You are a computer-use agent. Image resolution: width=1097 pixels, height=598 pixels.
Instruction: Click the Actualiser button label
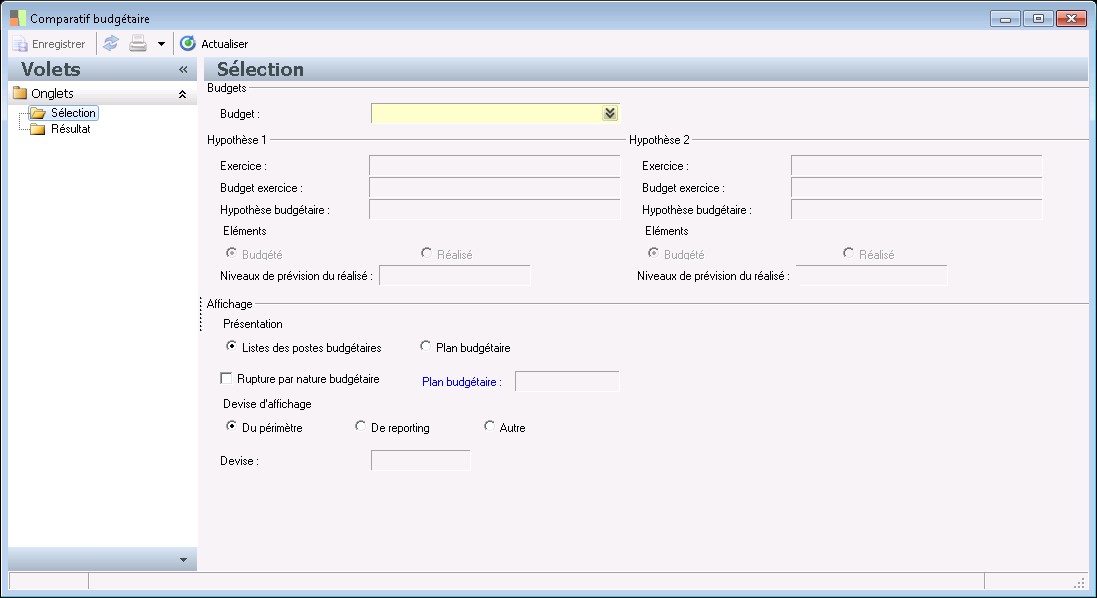(x=225, y=43)
